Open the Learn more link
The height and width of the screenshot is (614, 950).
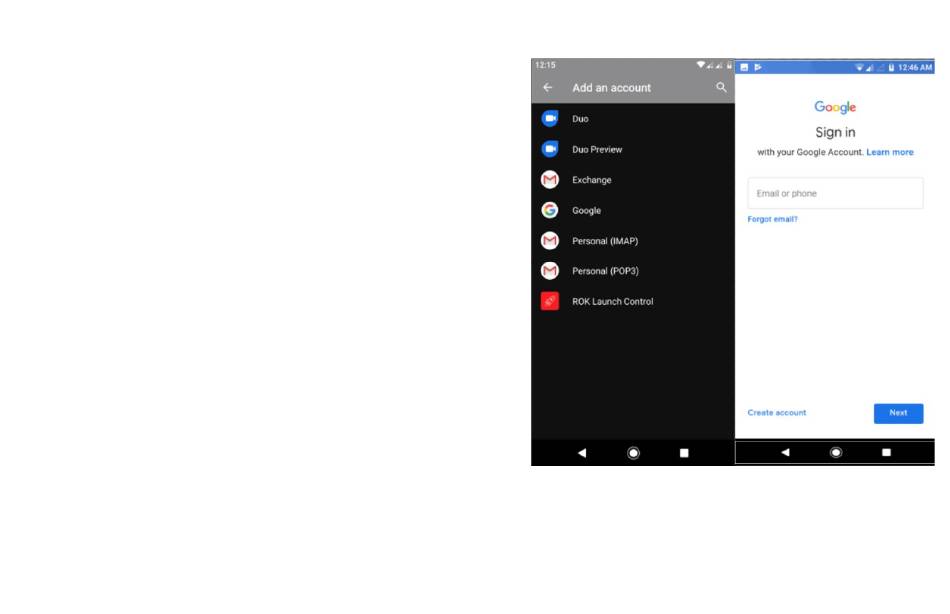click(890, 152)
